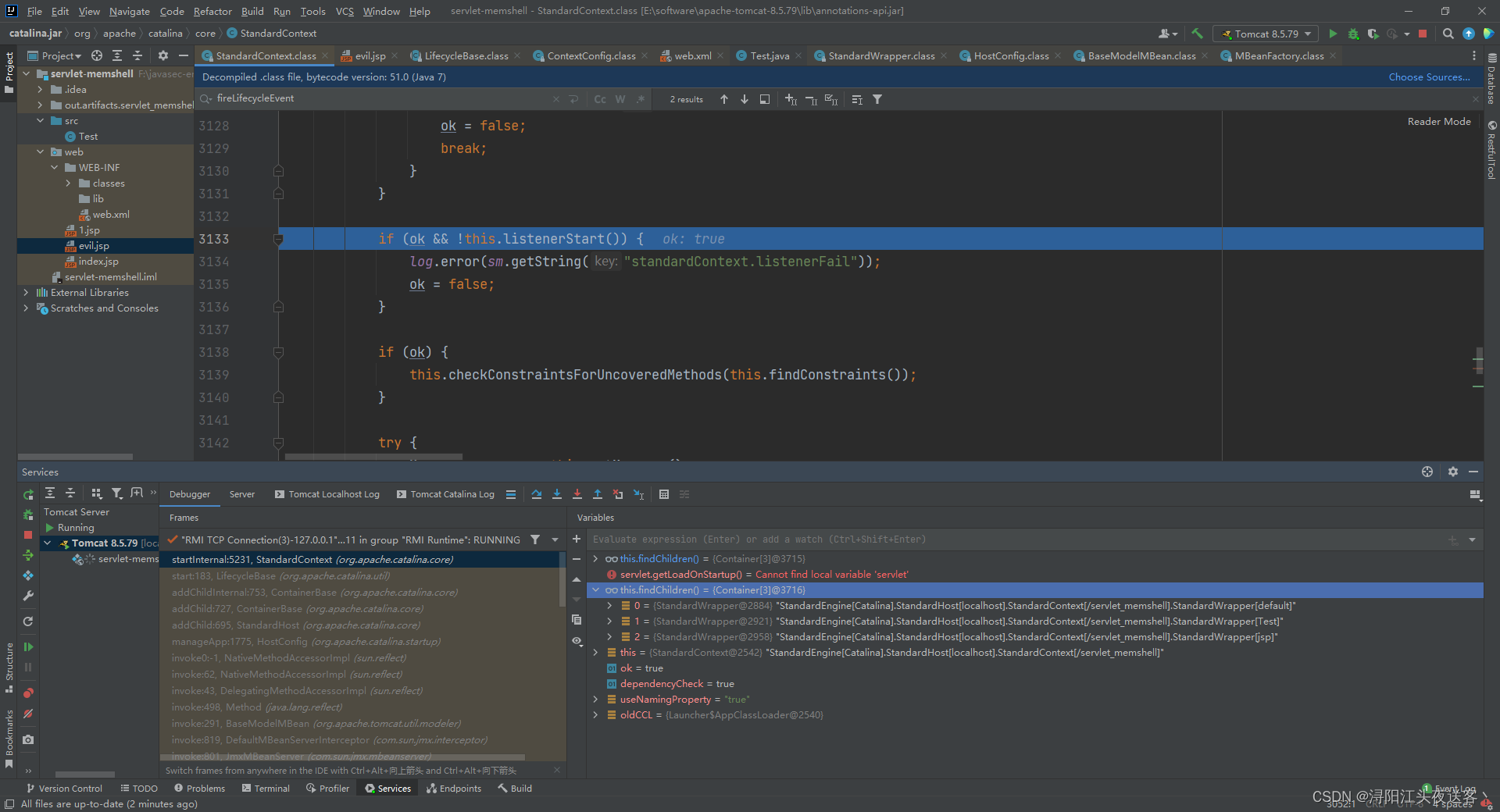Expand the .idea folder
This screenshot has width=1500, height=812.
click(40, 90)
